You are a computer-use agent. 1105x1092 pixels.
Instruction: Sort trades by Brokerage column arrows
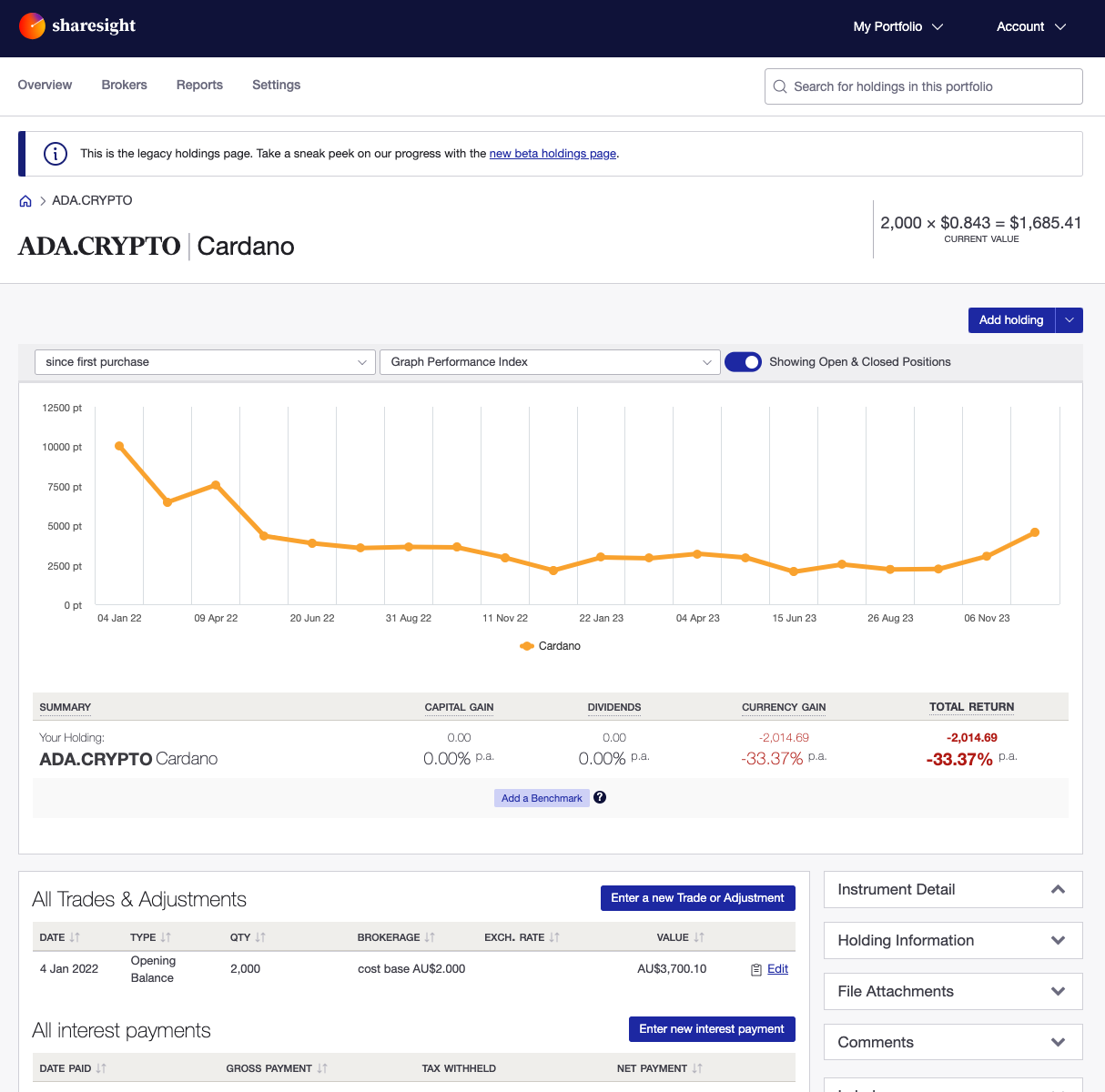(430, 937)
